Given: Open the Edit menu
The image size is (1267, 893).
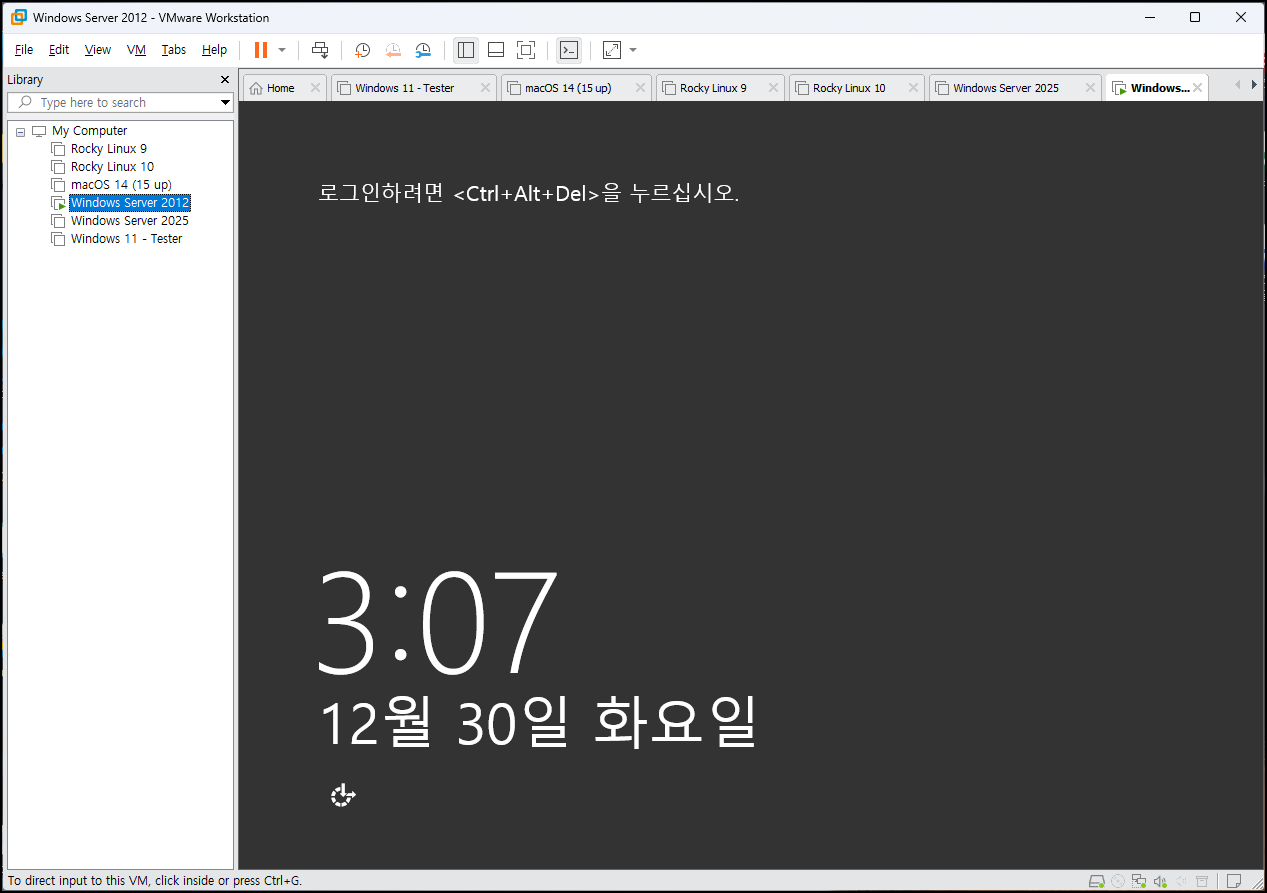Looking at the screenshot, I should pos(59,49).
